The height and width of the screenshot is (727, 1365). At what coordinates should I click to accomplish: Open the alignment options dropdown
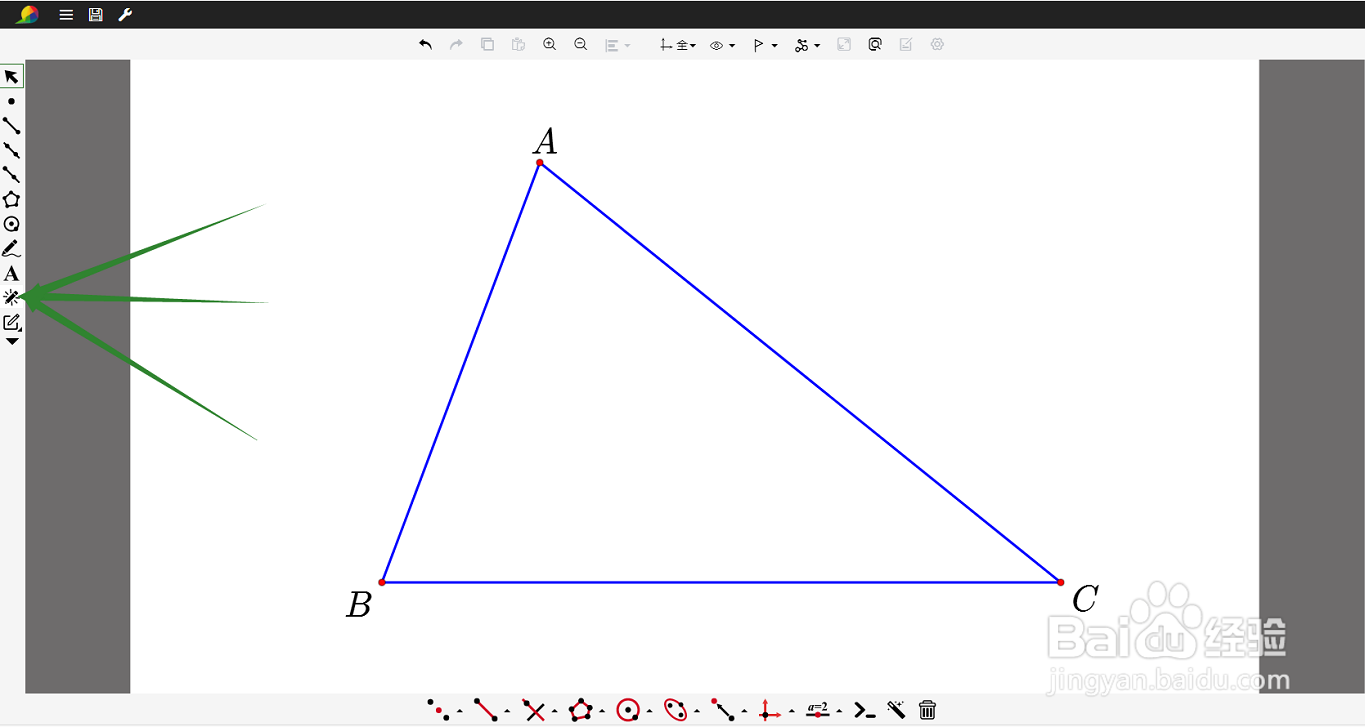(x=618, y=45)
